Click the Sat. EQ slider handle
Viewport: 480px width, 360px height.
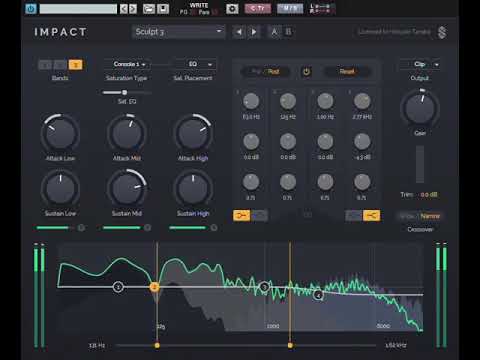pos(124,92)
